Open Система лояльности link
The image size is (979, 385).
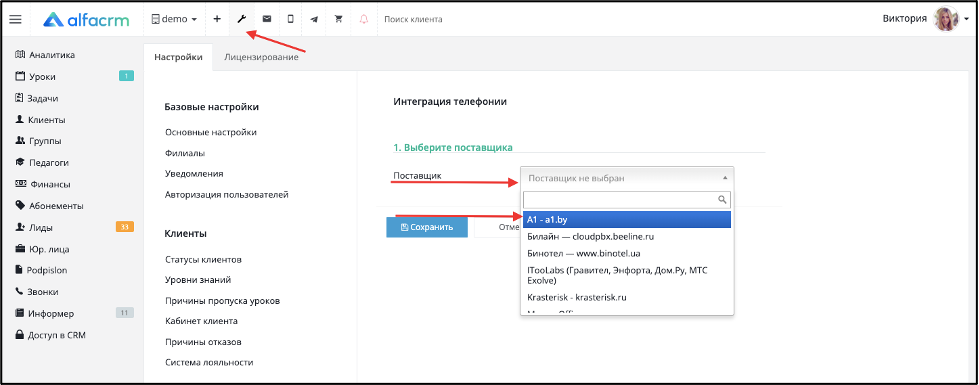click(209, 363)
